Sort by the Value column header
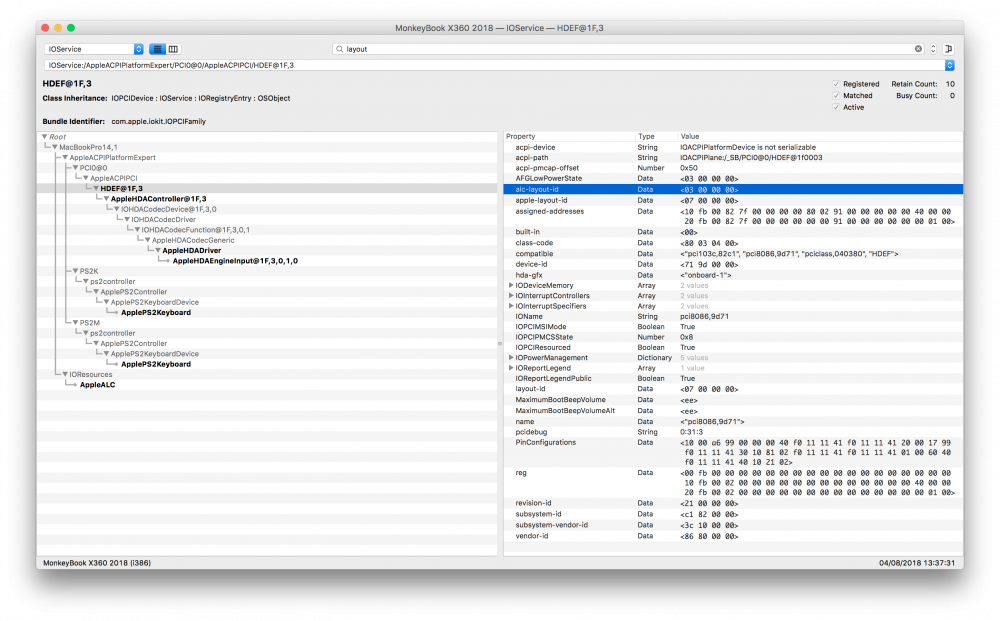 [x=820, y=136]
